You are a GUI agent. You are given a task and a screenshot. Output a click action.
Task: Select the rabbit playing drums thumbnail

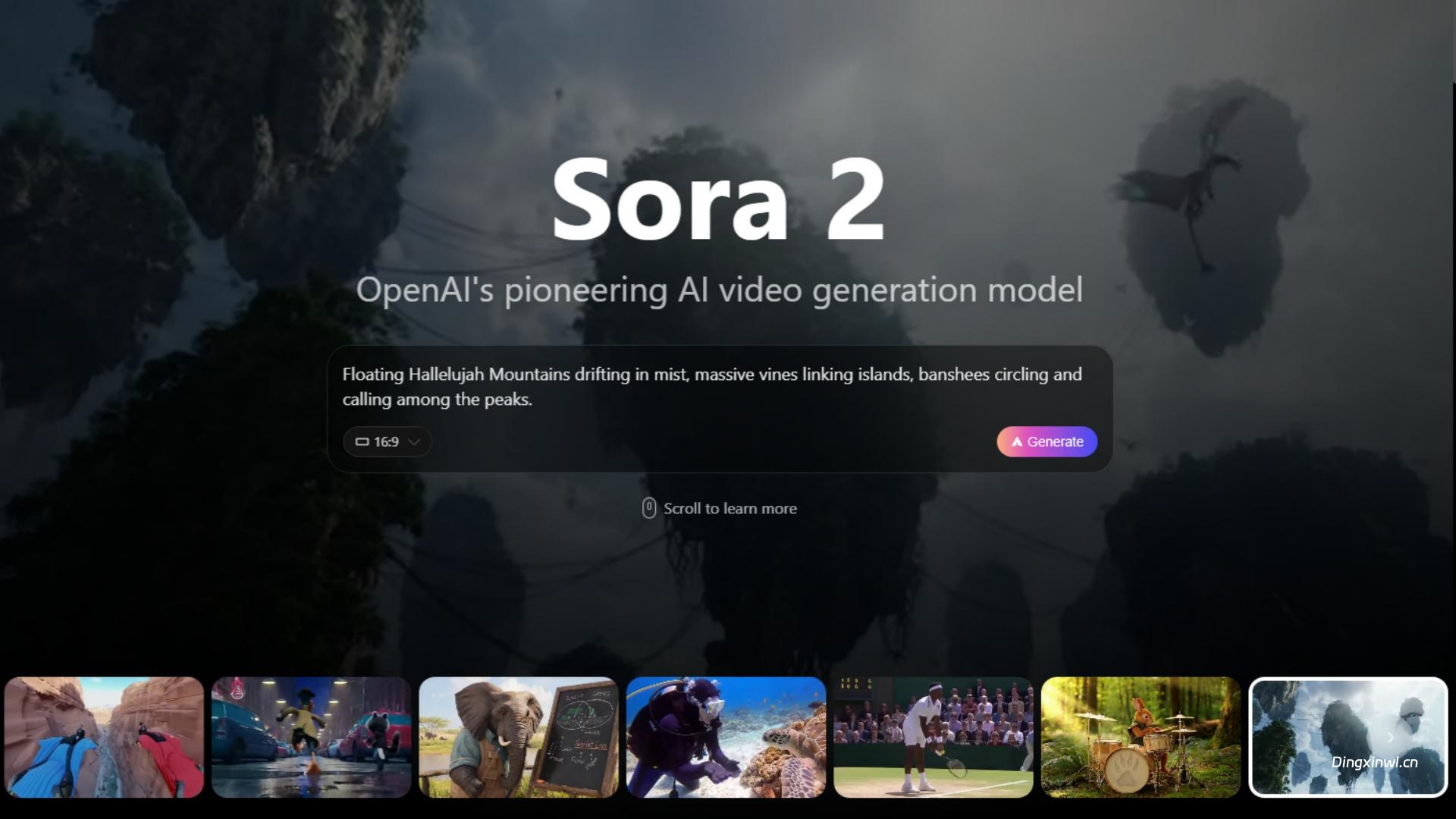1141,737
